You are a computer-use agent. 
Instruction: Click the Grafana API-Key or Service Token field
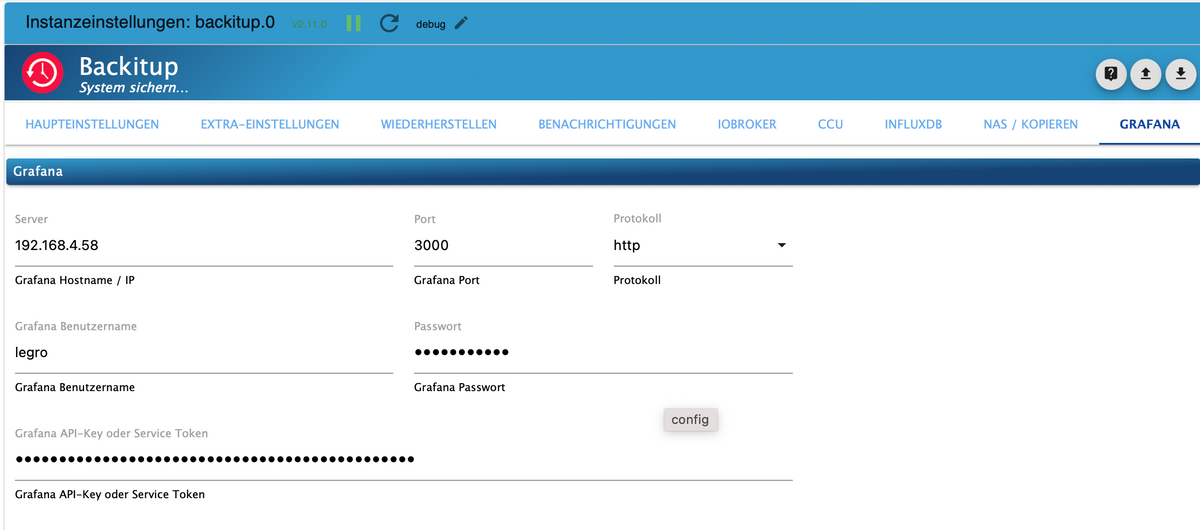404,459
